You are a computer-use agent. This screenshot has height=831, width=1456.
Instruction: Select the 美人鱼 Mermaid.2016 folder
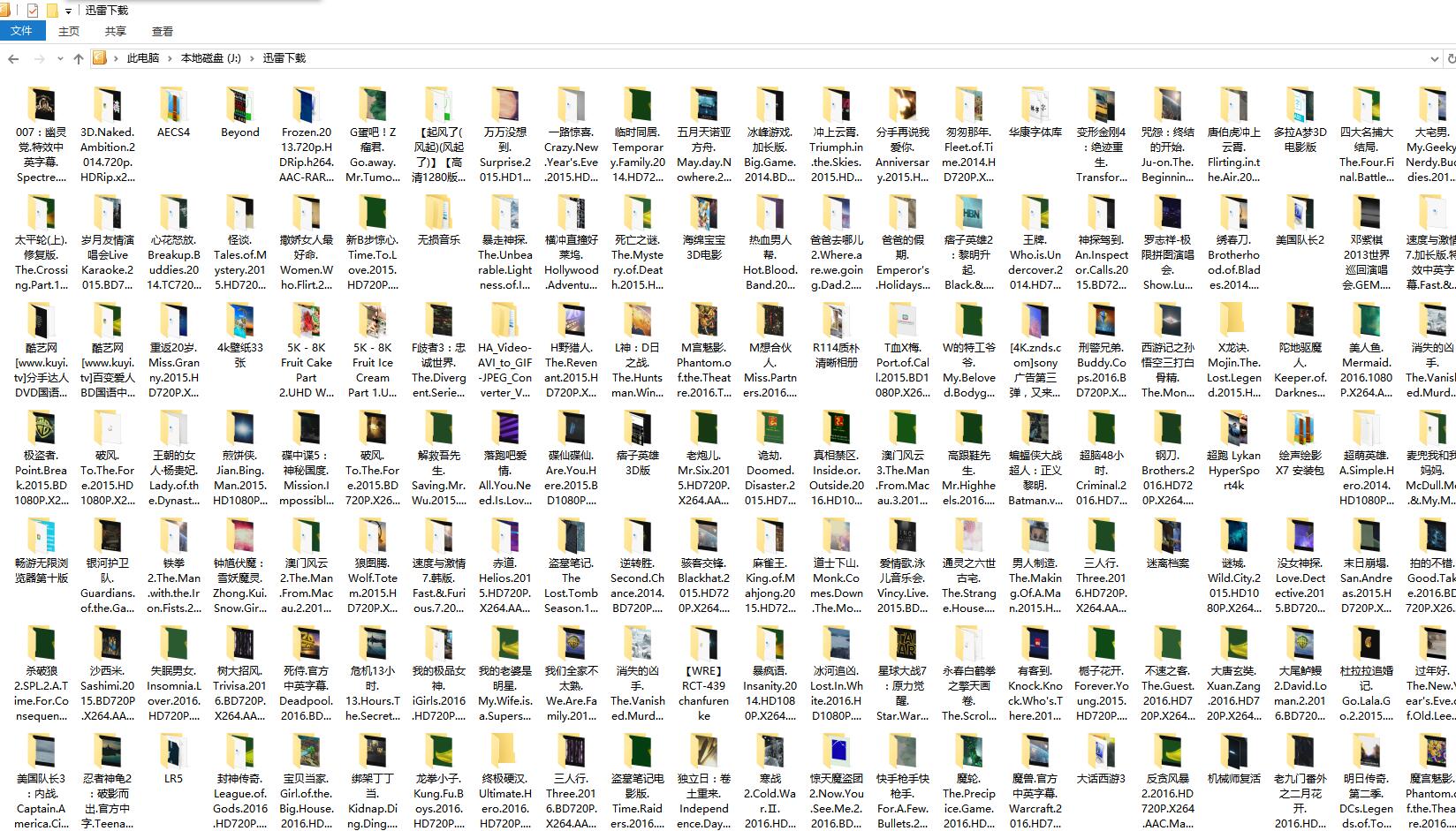(x=1366, y=351)
